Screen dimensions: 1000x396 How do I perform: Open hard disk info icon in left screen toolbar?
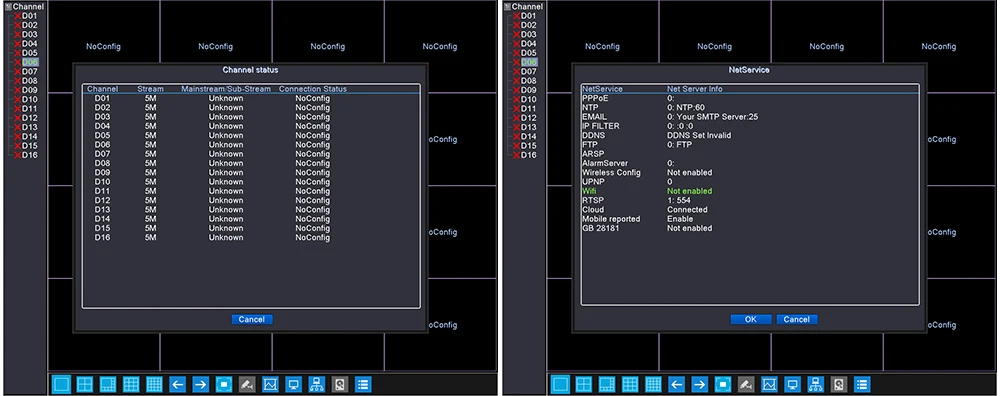coord(339,385)
